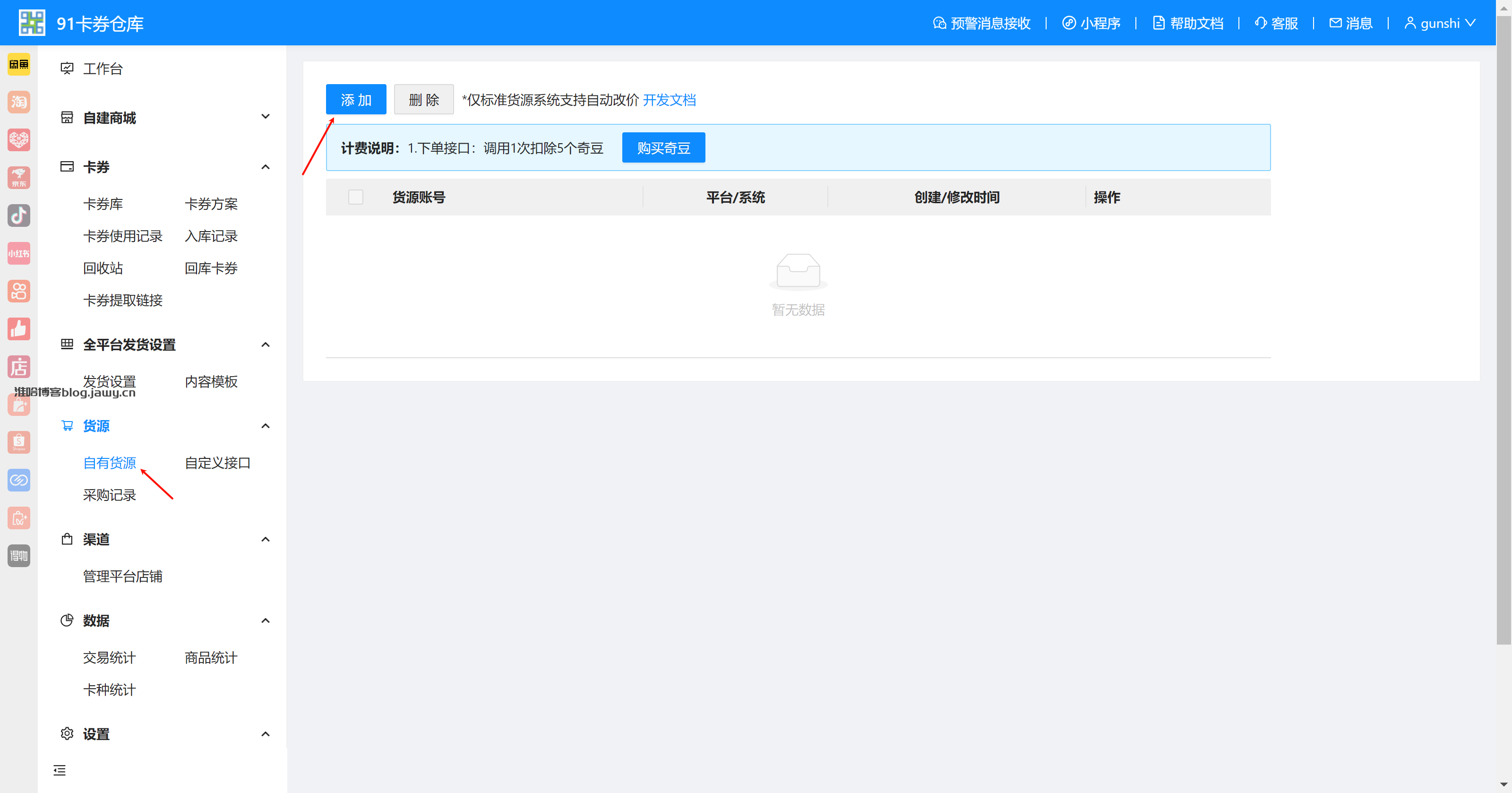The height and width of the screenshot is (793, 1512).
Task: Collapse the sidebar with the bottom fold icon
Action: point(59,770)
